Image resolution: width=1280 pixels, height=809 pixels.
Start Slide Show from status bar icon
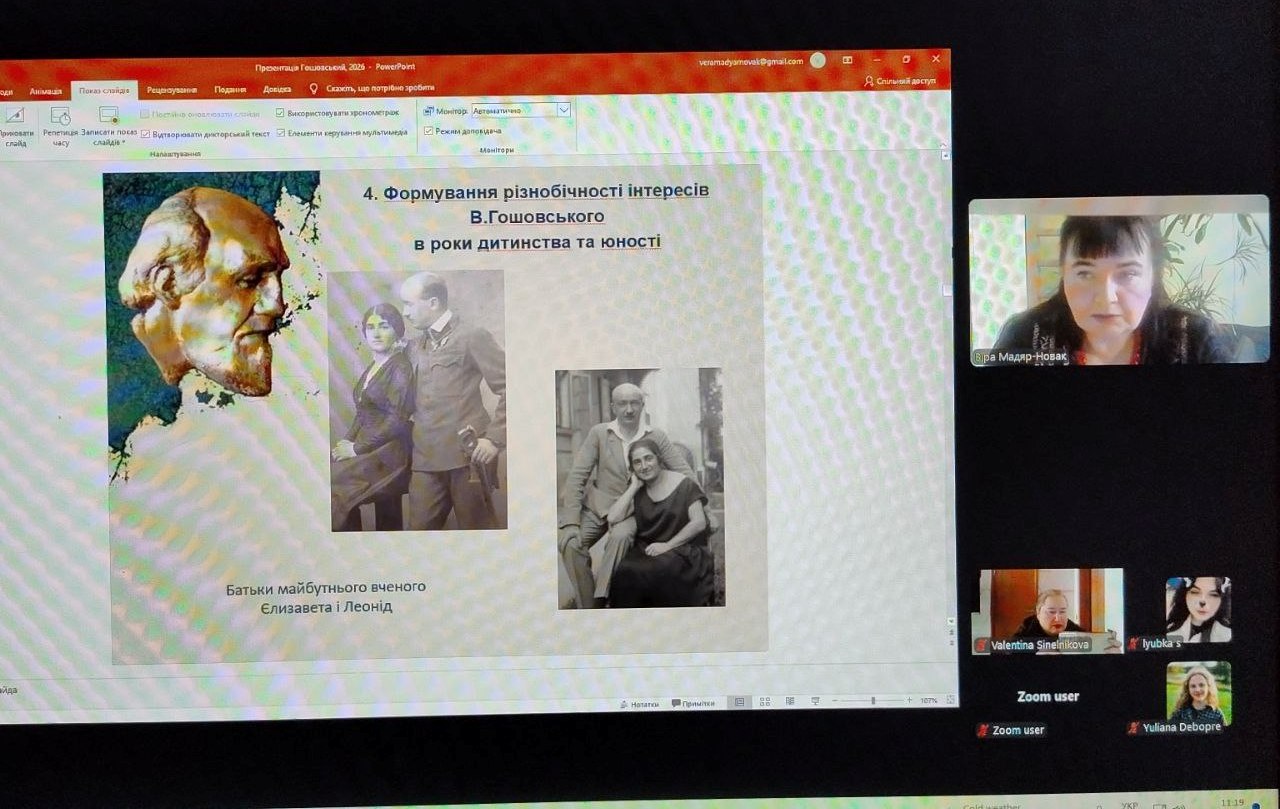coord(815,701)
